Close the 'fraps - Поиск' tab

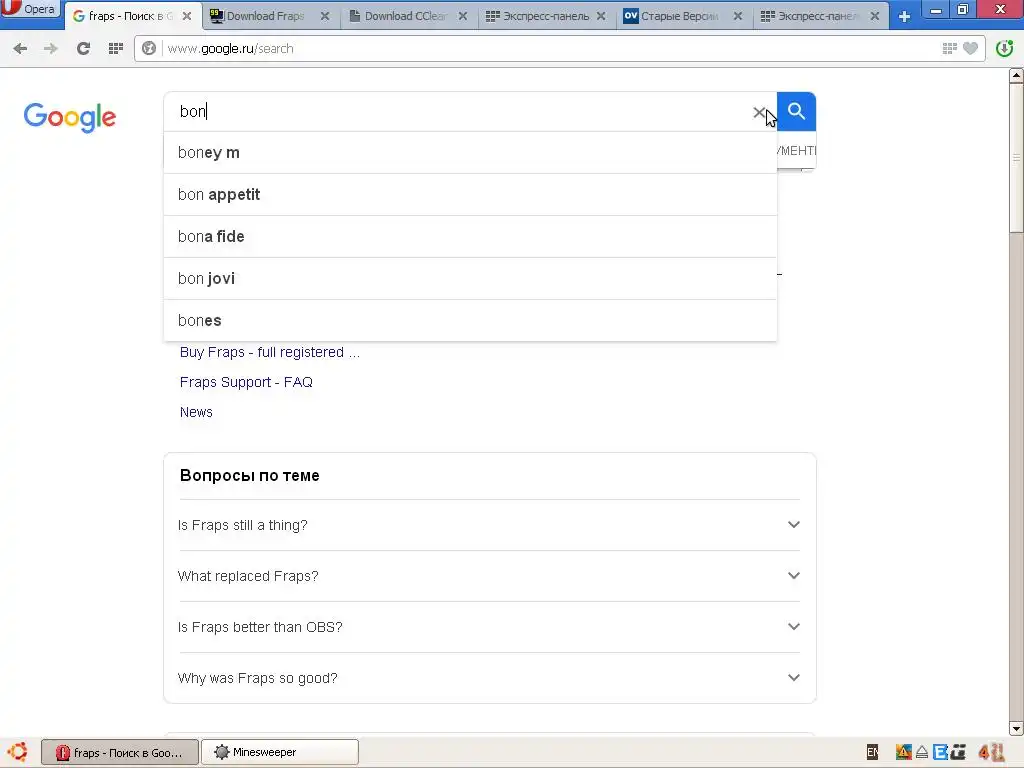[187, 16]
